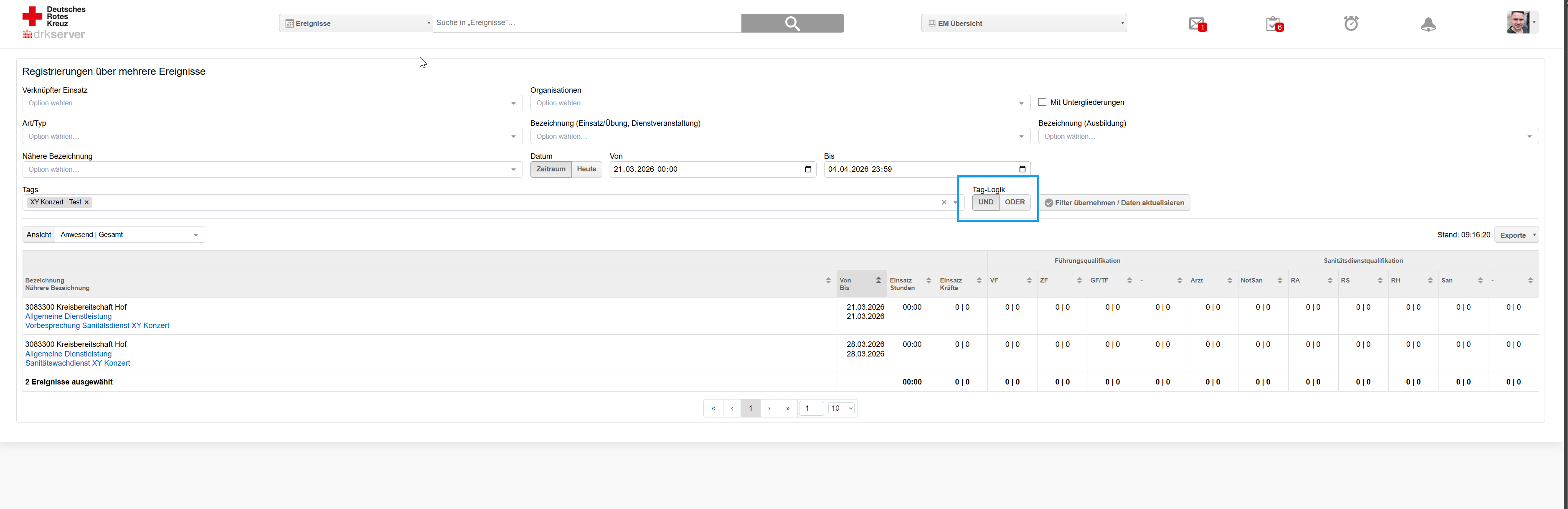Open the mail inbox icon
Screen dimensions: 1568x509
coord(1197,24)
